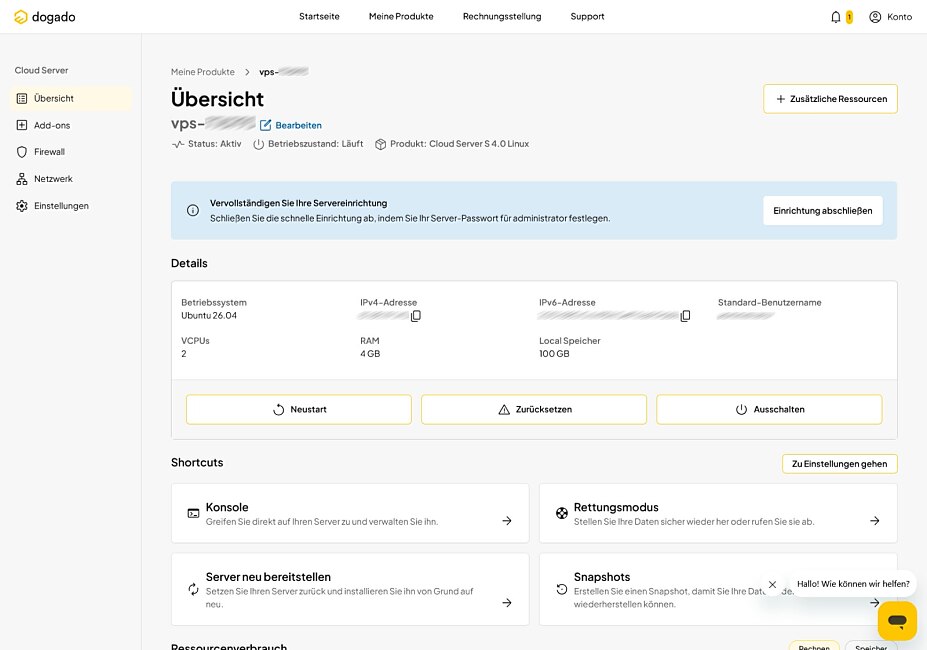This screenshot has width=927, height=650.
Task: Click the Local Speicher value 100 GB
Action: [x=554, y=354]
